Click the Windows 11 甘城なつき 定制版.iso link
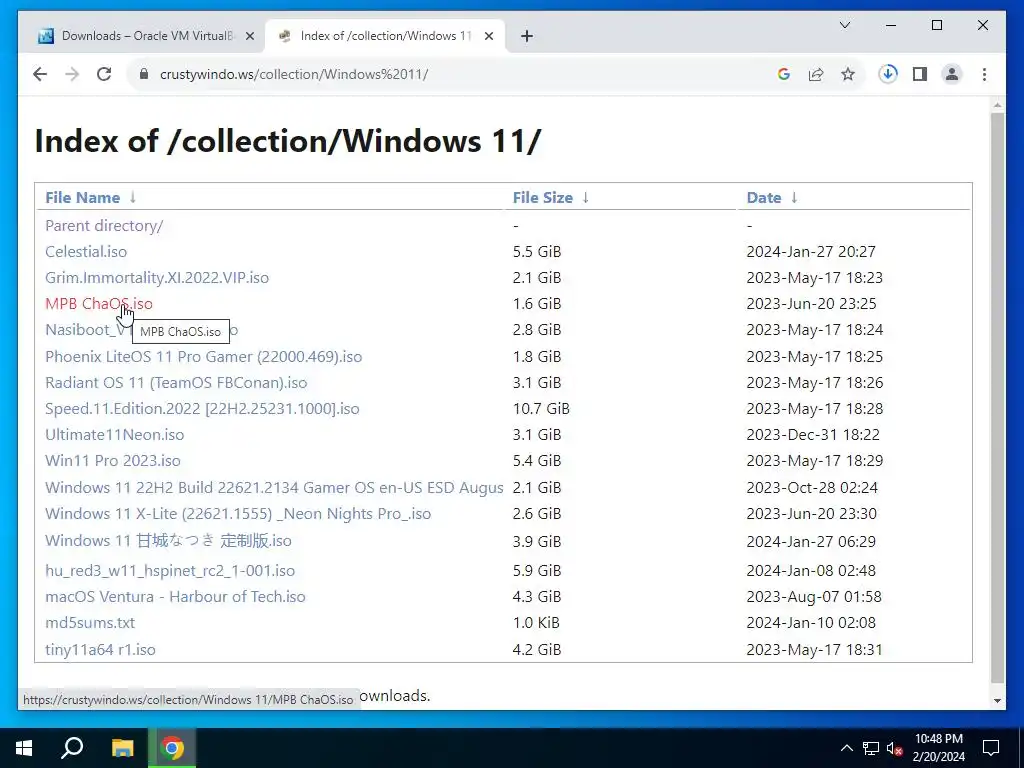1024x768 pixels. [x=168, y=541]
